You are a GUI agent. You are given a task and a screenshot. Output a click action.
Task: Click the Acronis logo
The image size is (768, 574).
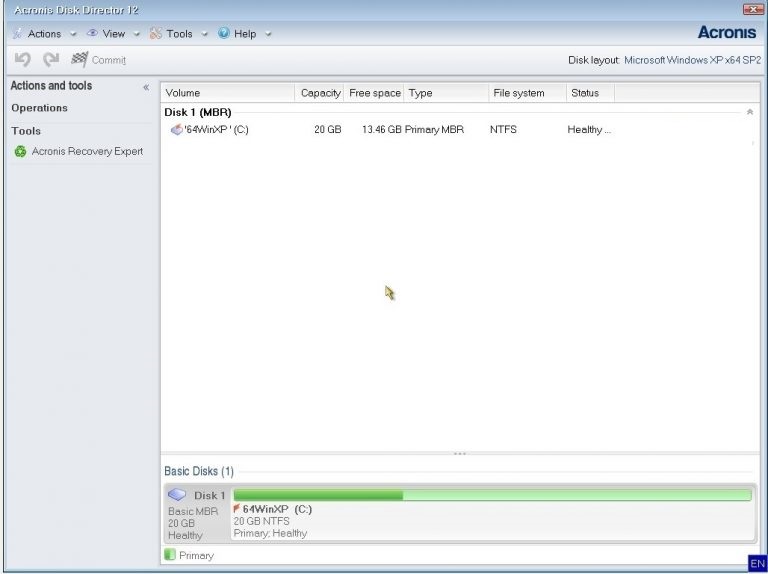tap(727, 32)
